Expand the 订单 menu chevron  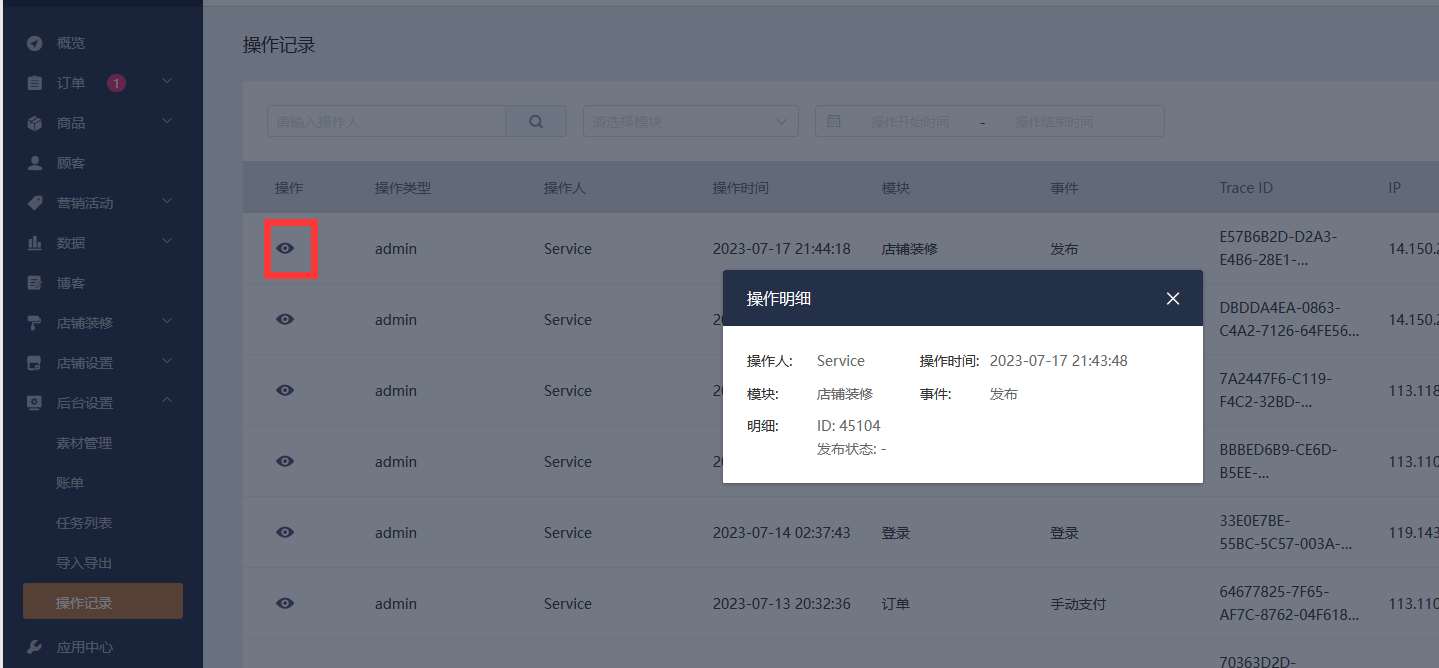(x=167, y=81)
